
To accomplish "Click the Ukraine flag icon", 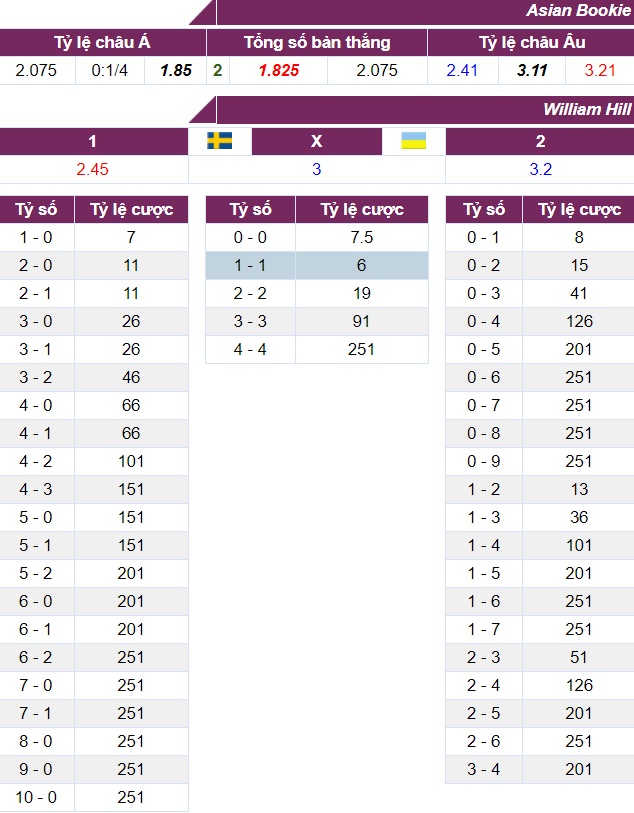I will point(414,141).
